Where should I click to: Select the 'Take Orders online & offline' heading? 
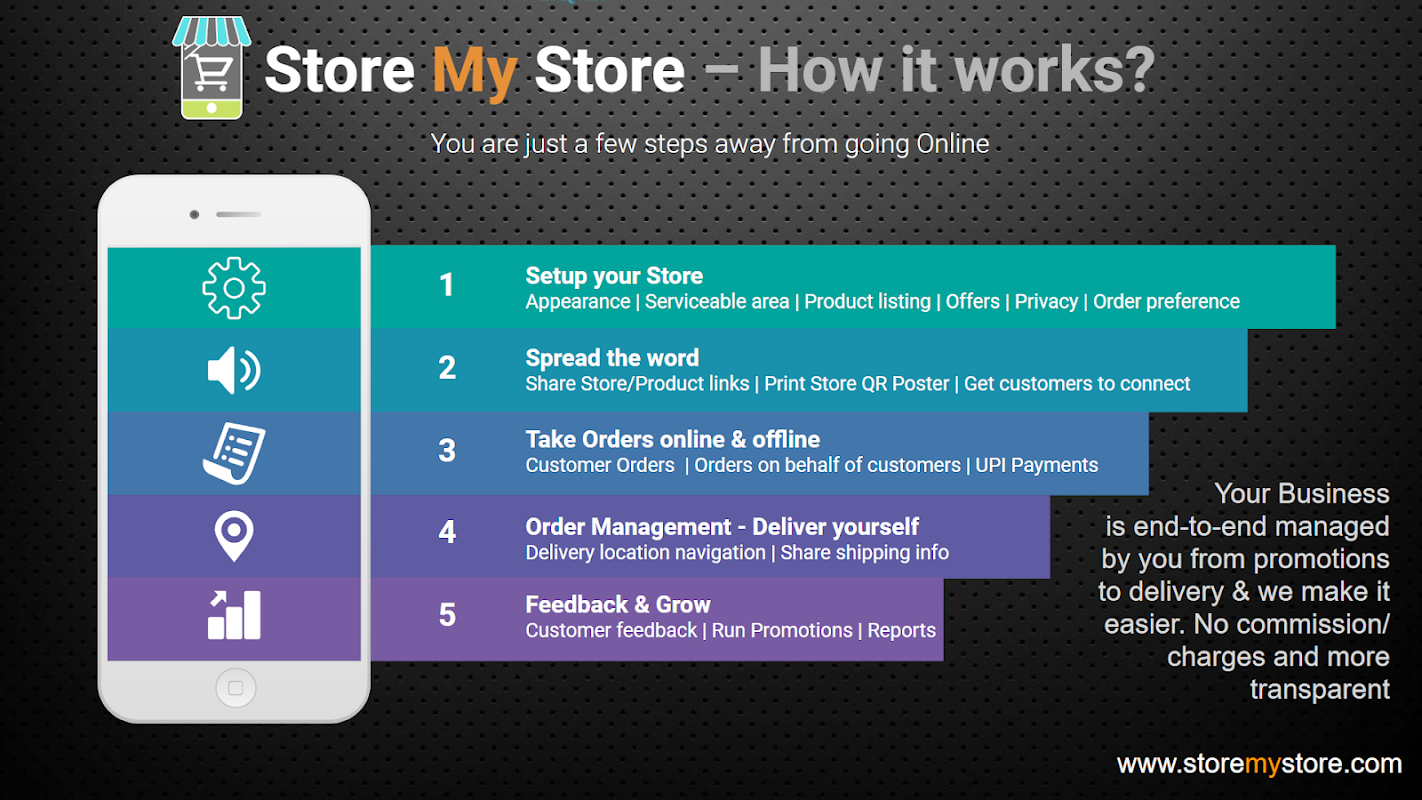coord(673,439)
